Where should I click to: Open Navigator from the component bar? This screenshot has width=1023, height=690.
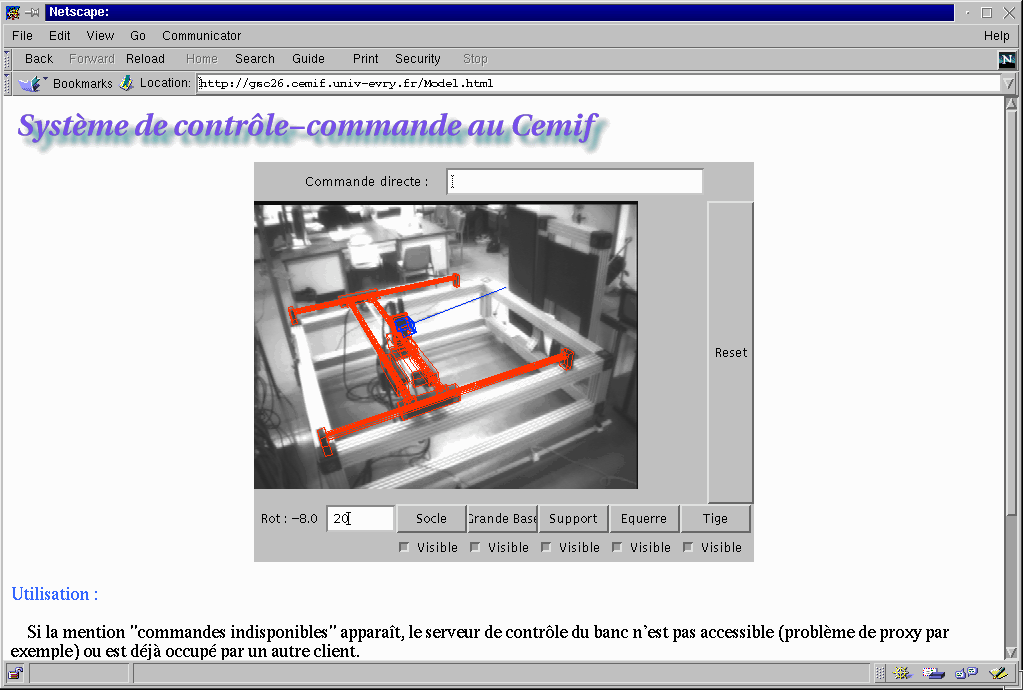pos(901,673)
